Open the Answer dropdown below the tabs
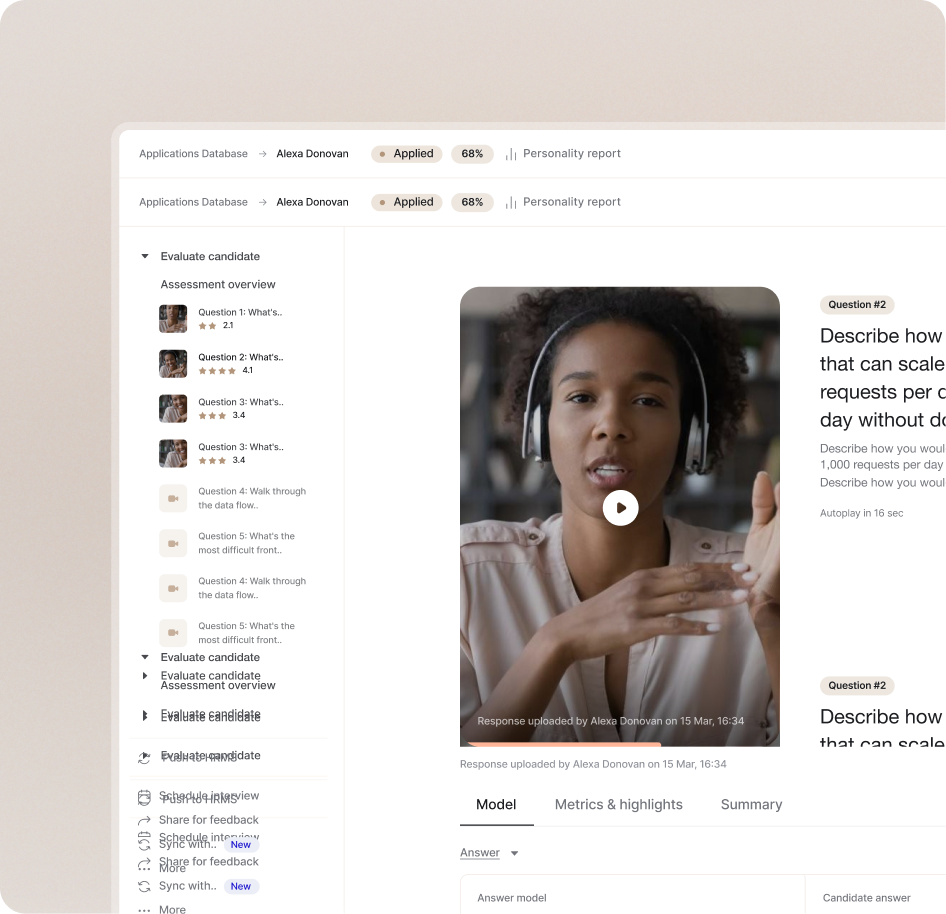Viewport: 946px width, 914px height. pos(515,853)
